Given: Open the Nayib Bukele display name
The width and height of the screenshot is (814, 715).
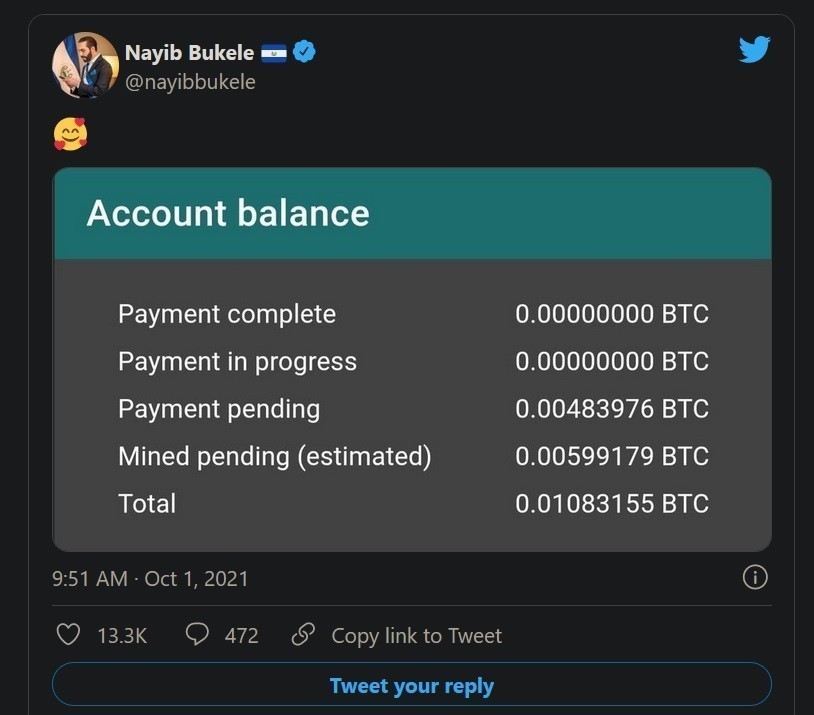Looking at the screenshot, I should pos(189,53).
